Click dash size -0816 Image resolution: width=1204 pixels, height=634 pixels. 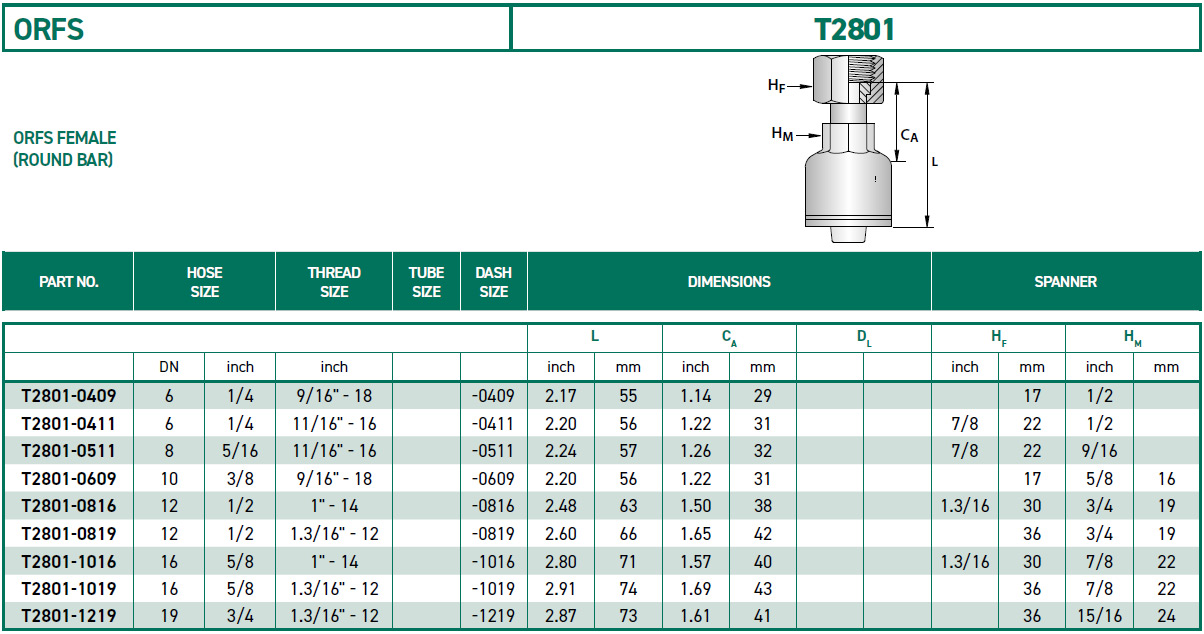click(493, 506)
